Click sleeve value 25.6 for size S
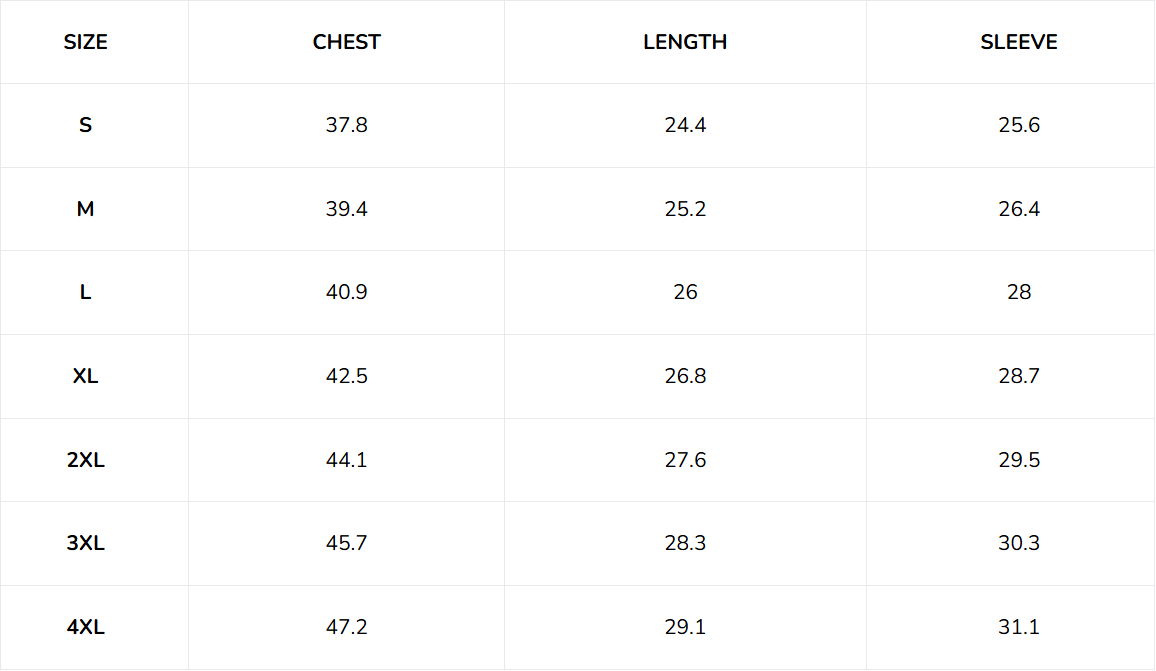 click(1019, 125)
